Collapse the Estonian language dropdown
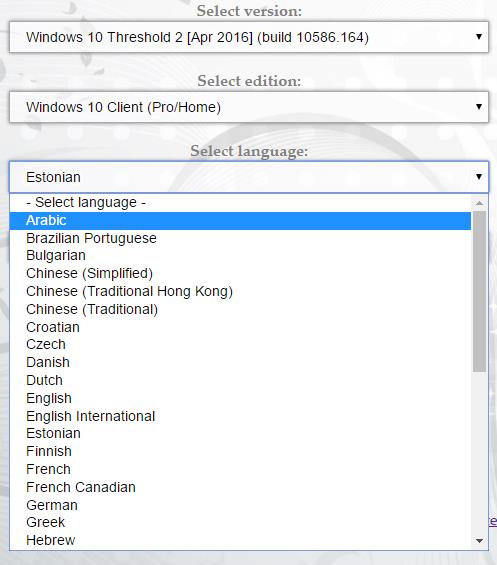 (x=249, y=177)
